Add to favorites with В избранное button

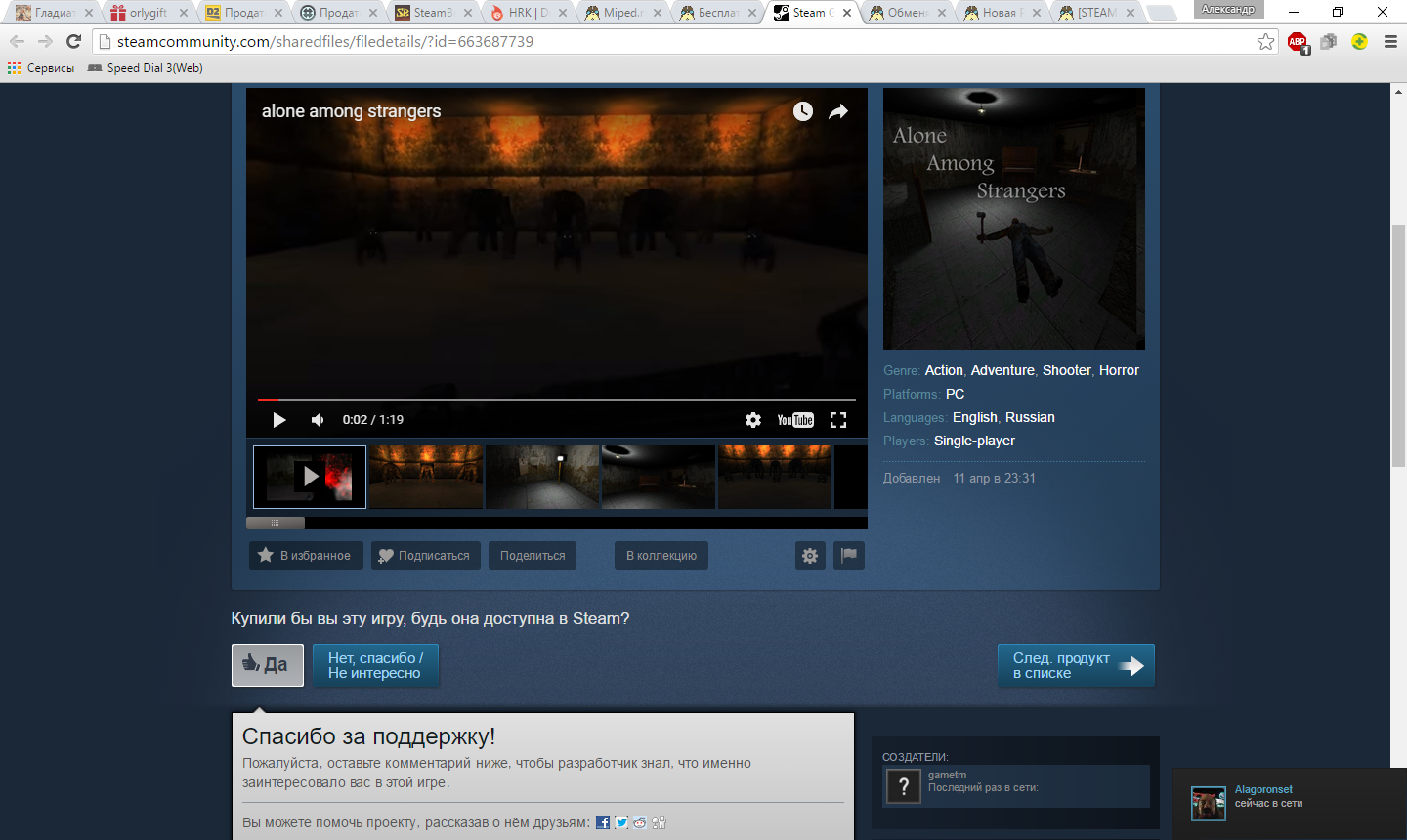306,556
